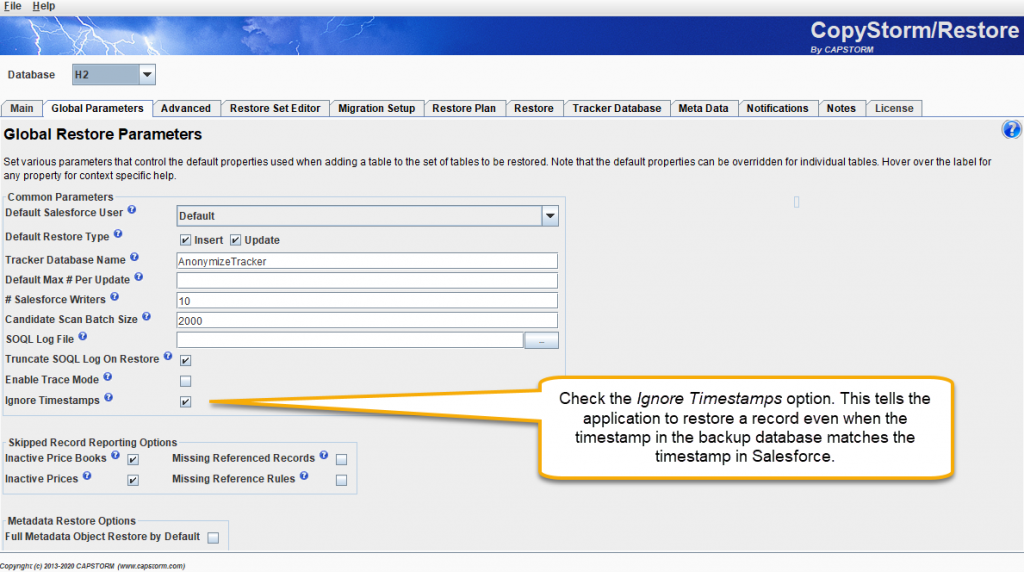1024x572 pixels.
Task: Click the SOQL Log File path field
Action: click(350, 340)
